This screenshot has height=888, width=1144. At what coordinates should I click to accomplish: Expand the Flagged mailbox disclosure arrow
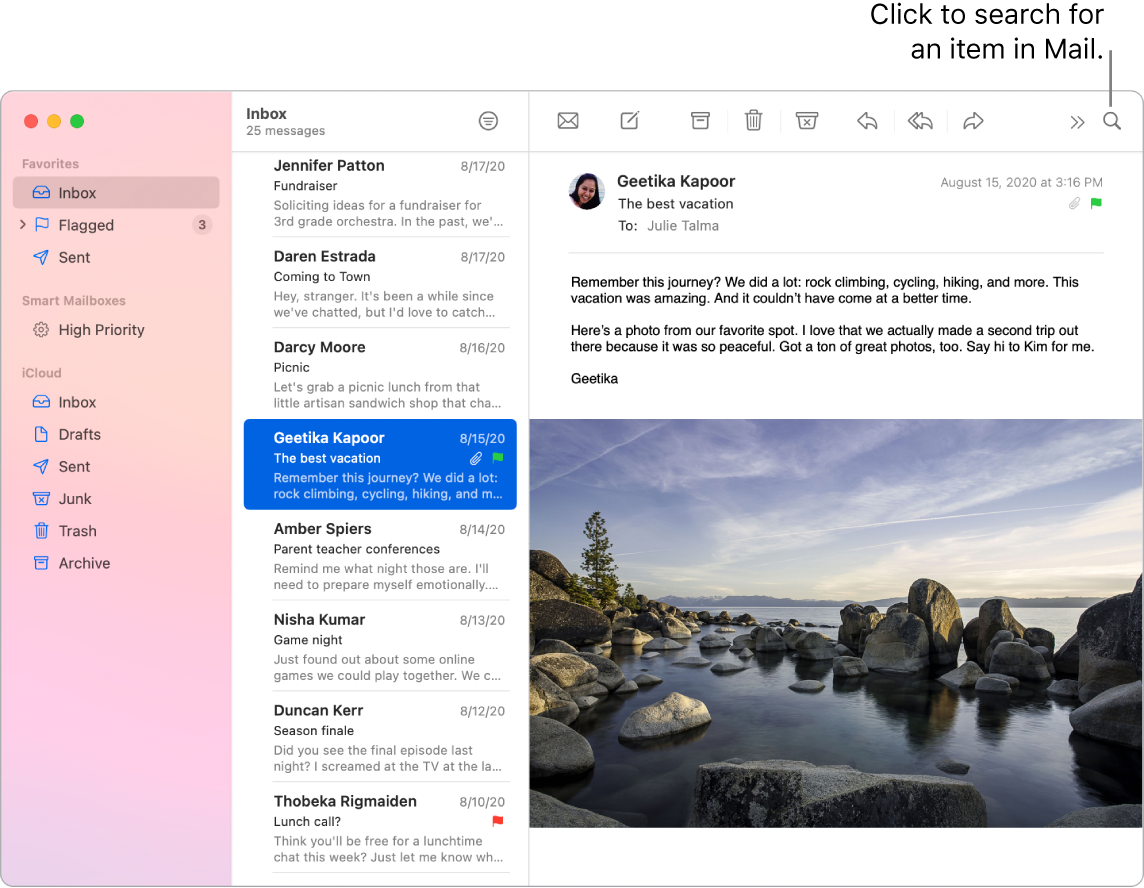[22, 225]
